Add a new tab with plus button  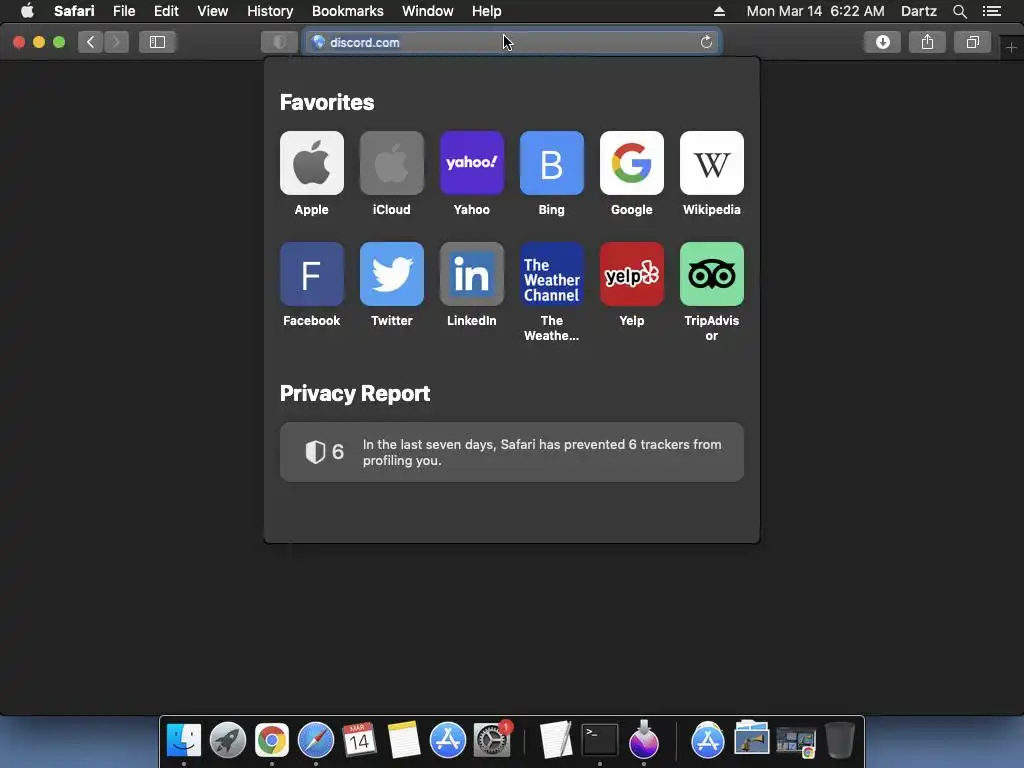point(1012,48)
